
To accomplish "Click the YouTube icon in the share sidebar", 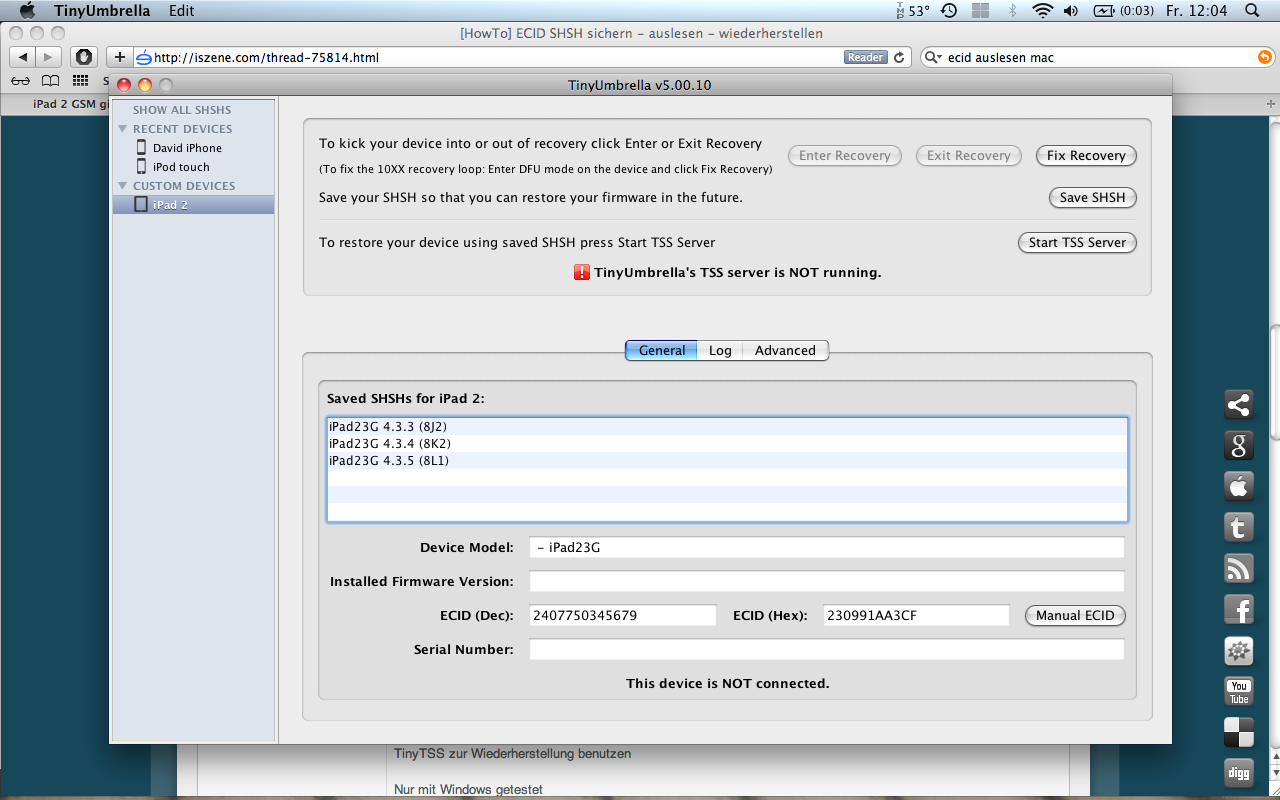I will coord(1239,691).
